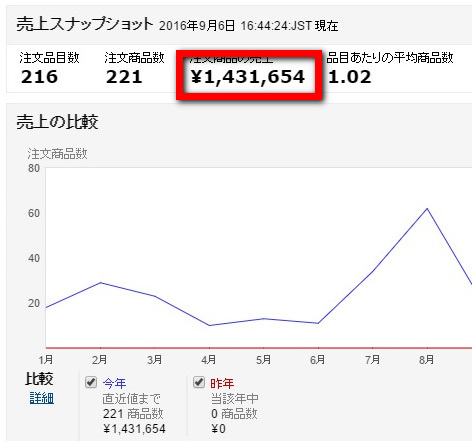Click the 7月 axis label

click(x=372, y=360)
